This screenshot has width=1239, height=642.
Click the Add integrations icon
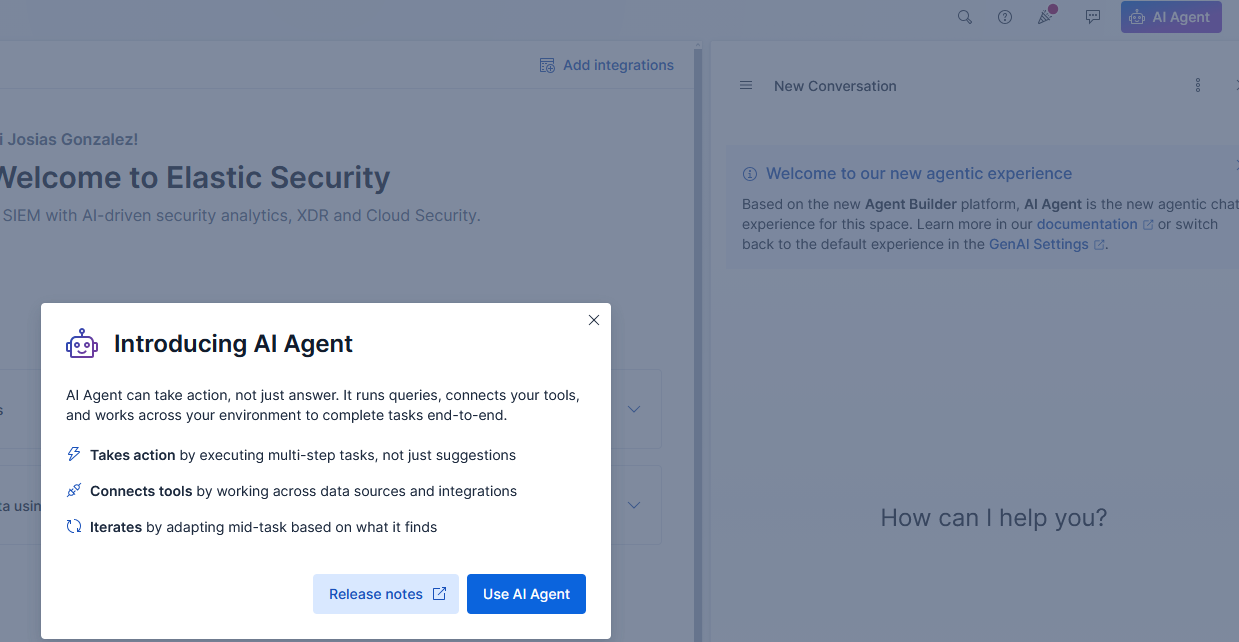tap(547, 65)
